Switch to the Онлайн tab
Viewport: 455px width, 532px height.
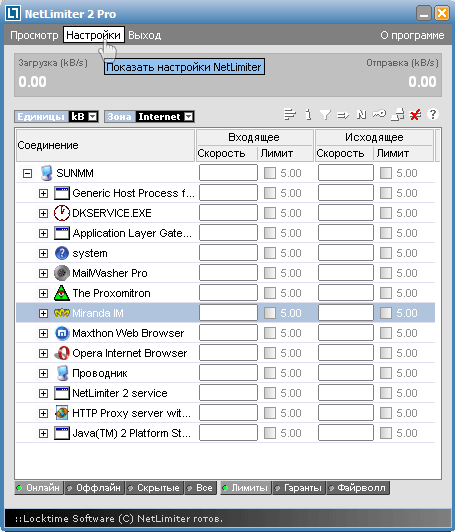39,488
